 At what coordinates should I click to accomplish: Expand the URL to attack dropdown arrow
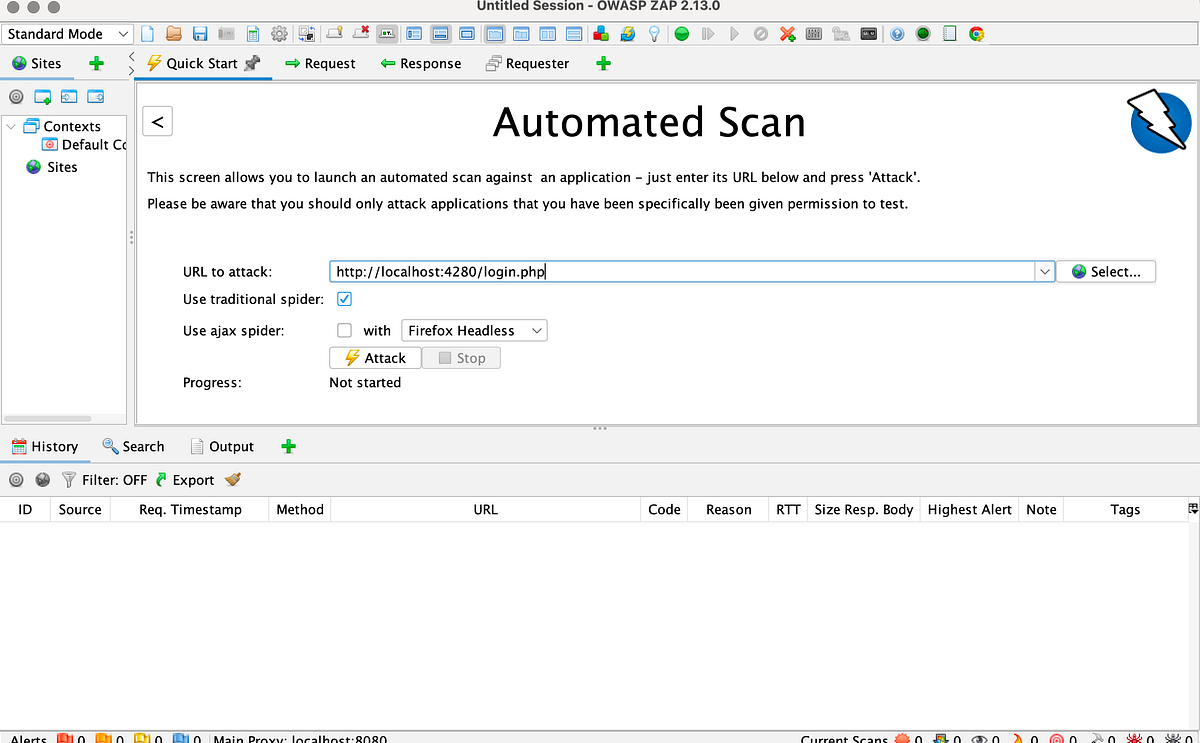click(1044, 271)
